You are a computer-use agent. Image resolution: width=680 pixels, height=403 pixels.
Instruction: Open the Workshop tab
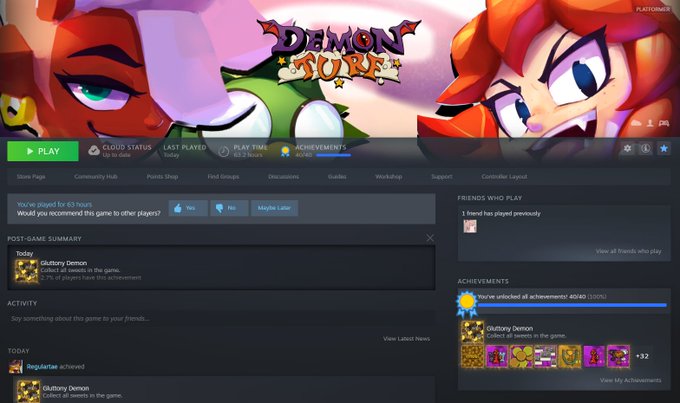pyautogui.click(x=389, y=177)
